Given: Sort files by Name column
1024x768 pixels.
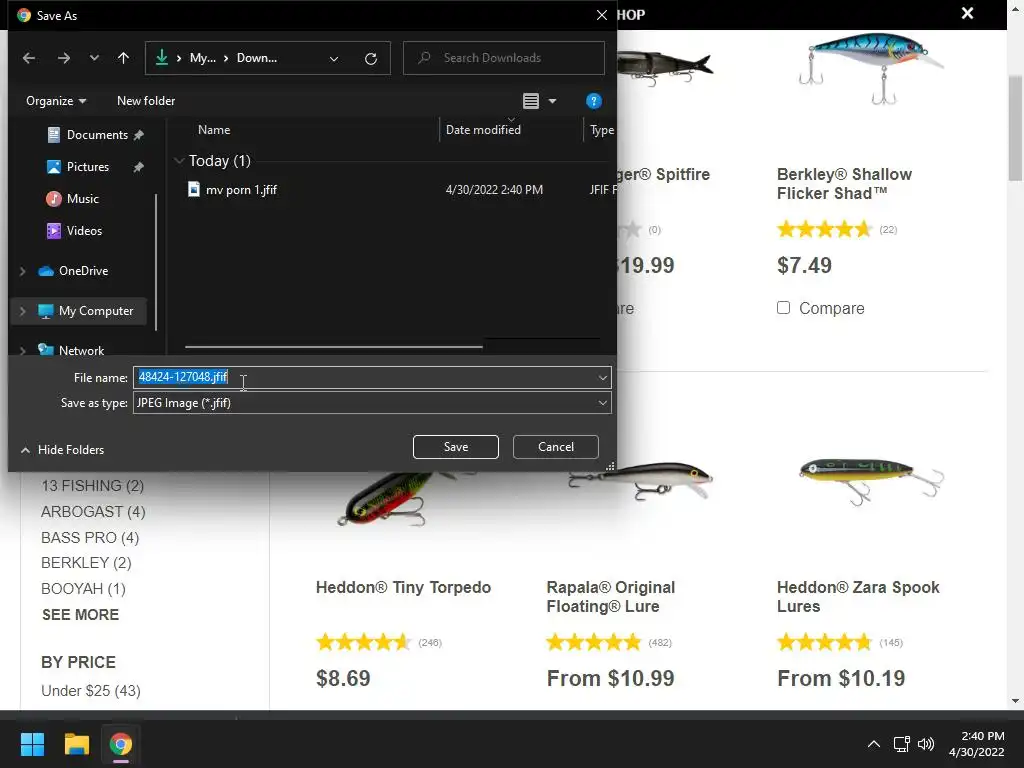Looking at the screenshot, I should (214, 130).
